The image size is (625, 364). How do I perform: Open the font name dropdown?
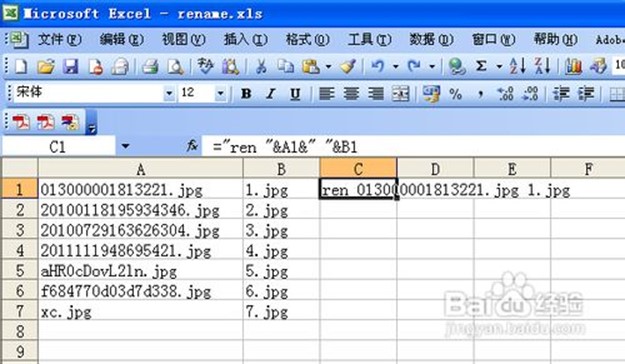click(169, 94)
